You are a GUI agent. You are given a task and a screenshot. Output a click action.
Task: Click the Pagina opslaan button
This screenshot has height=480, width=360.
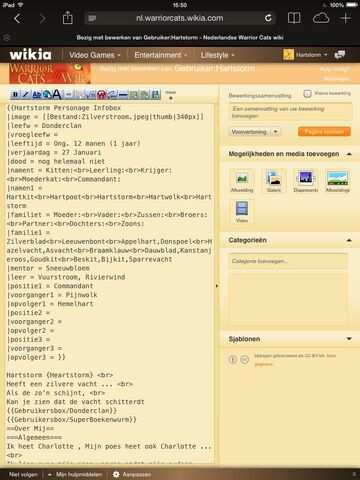324,132
